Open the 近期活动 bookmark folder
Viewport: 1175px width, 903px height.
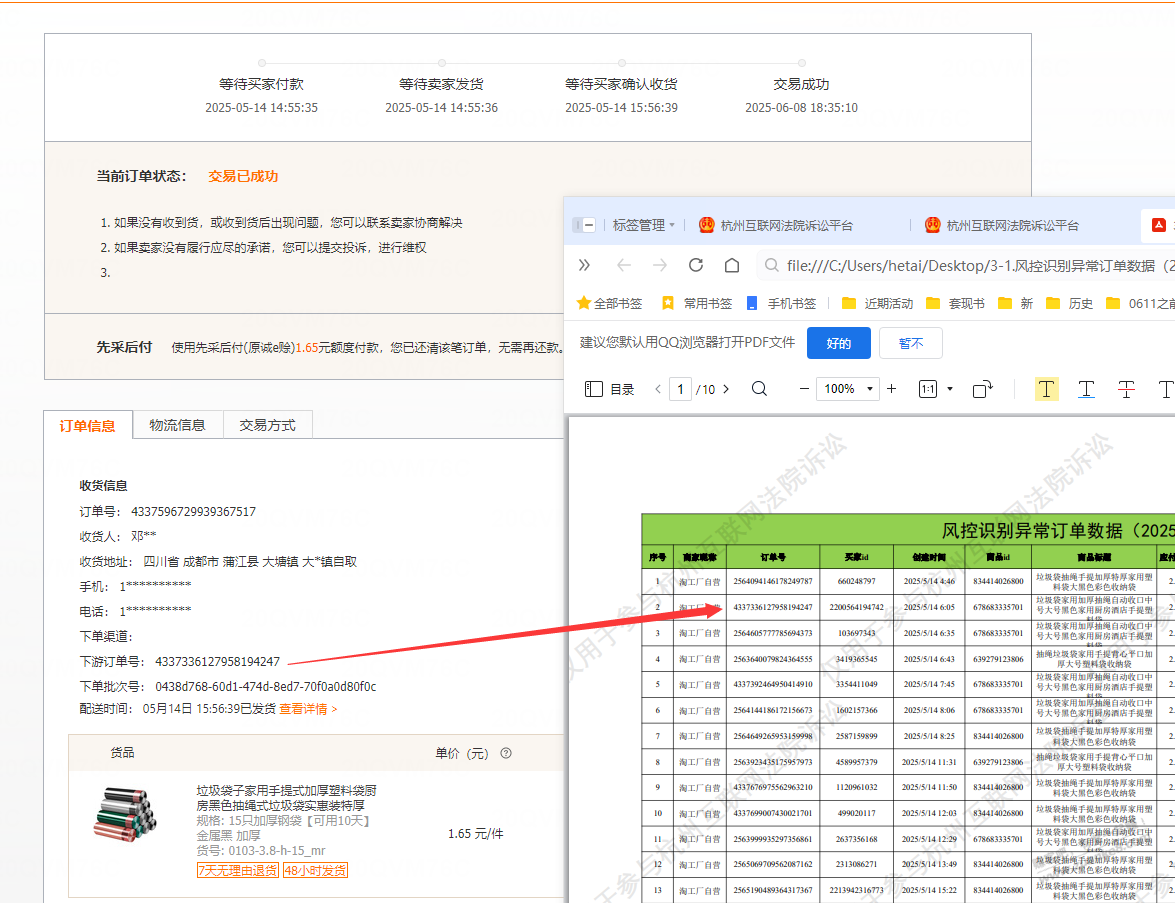(877, 303)
